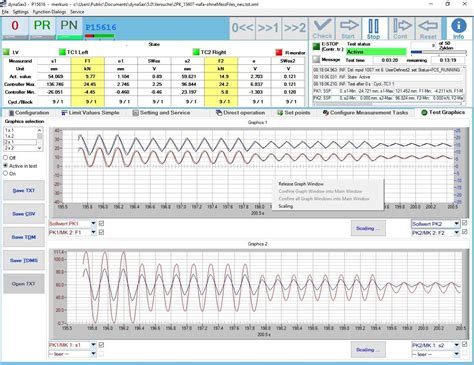Expand the PK1/MK 2: F1 dropdown
Screen dimensions: 474x365
93,232
